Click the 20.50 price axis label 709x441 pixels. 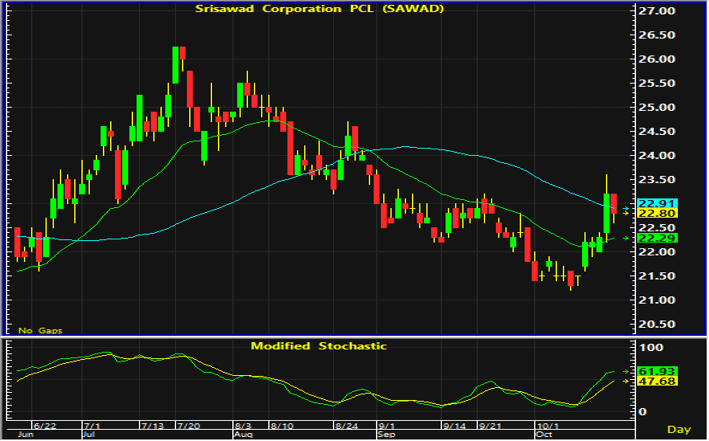pos(657,324)
